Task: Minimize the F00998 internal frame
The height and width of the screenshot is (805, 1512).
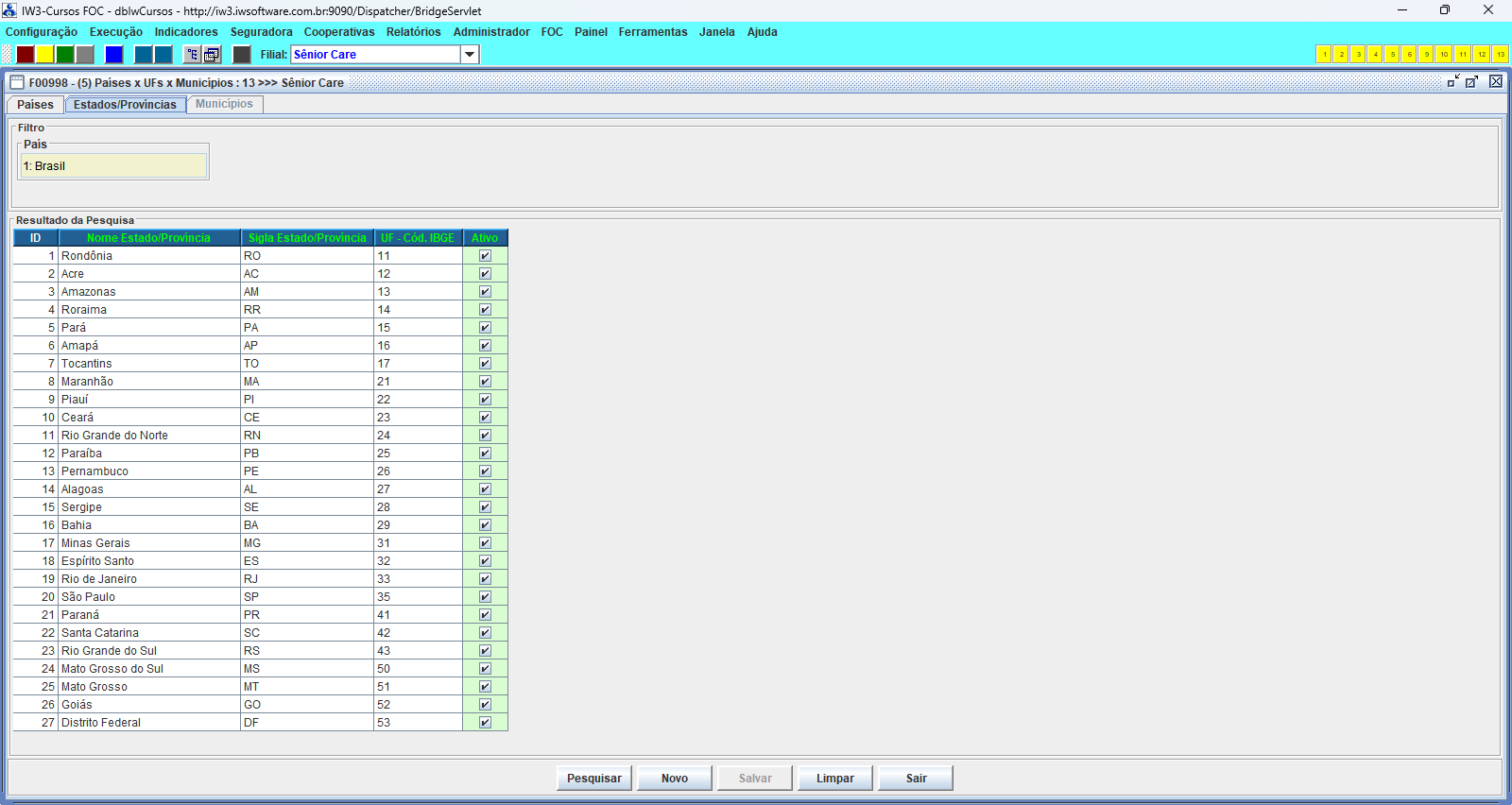Action: click(x=1453, y=82)
